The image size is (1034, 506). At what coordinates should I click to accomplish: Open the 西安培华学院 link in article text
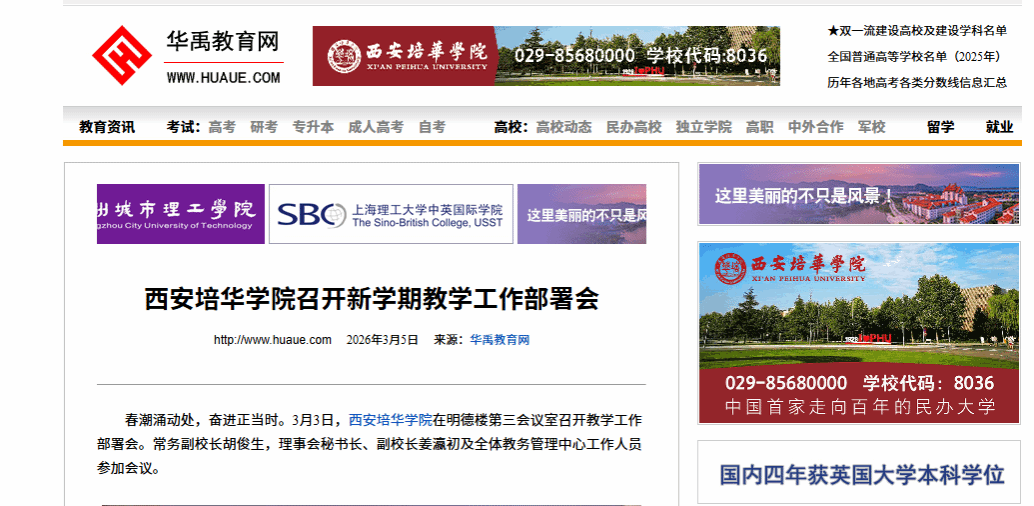390,420
